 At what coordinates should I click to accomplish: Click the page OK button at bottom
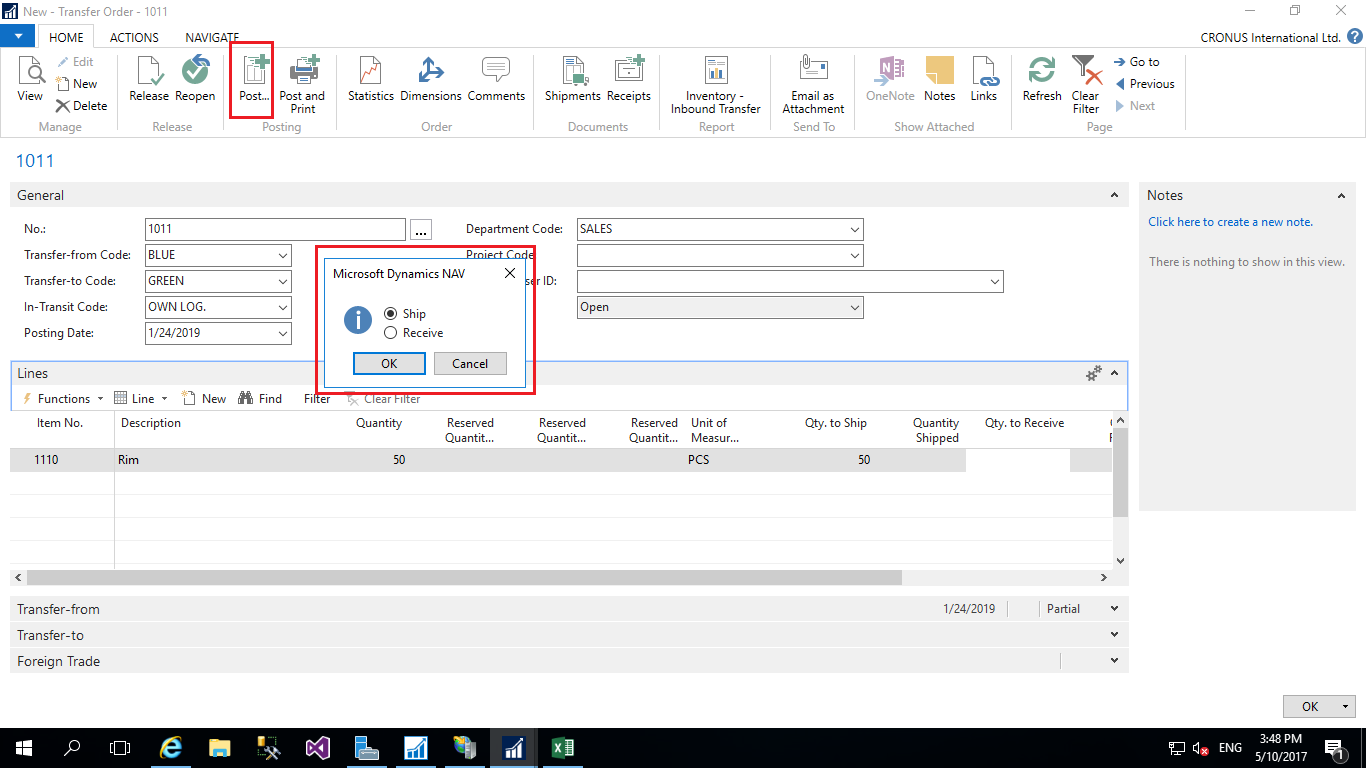click(1310, 706)
